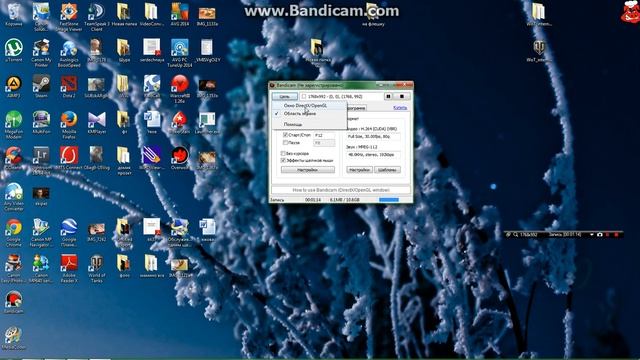
Task: Open the MegaFon Modem desktop icon
Action: [13, 125]
